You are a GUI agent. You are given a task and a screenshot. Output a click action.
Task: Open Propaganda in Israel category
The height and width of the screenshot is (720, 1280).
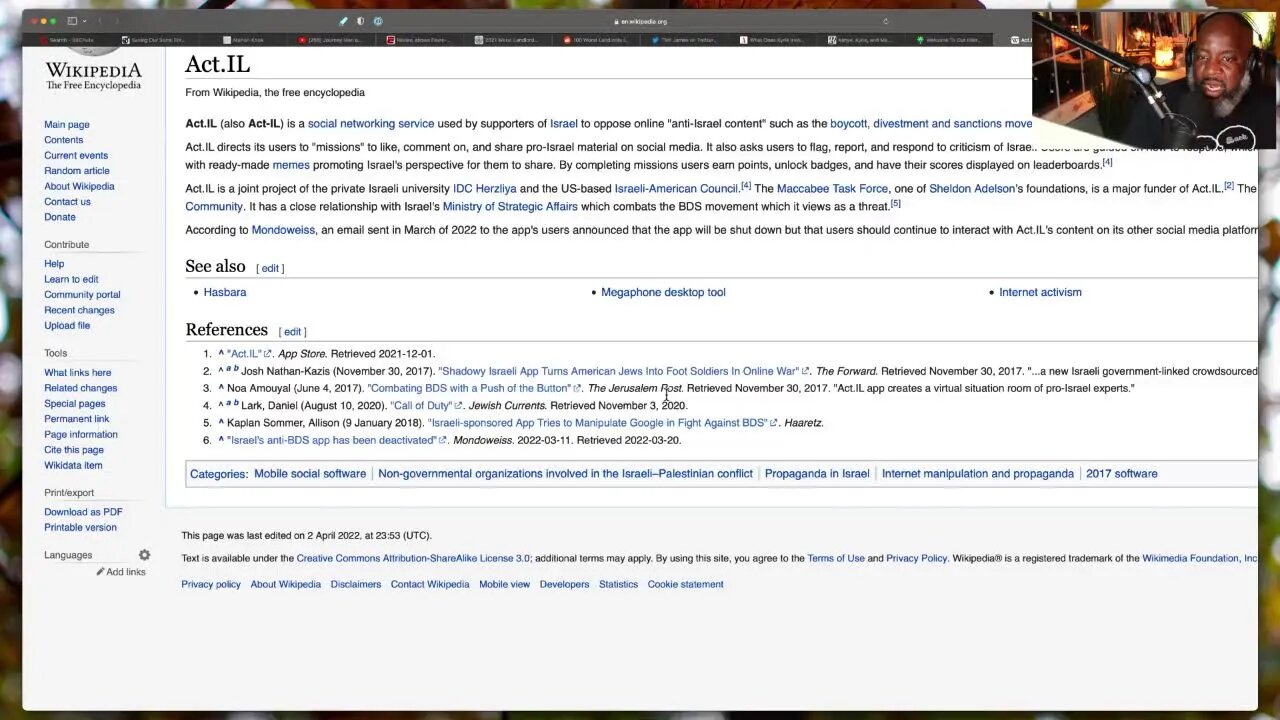(x=817, y=474)
